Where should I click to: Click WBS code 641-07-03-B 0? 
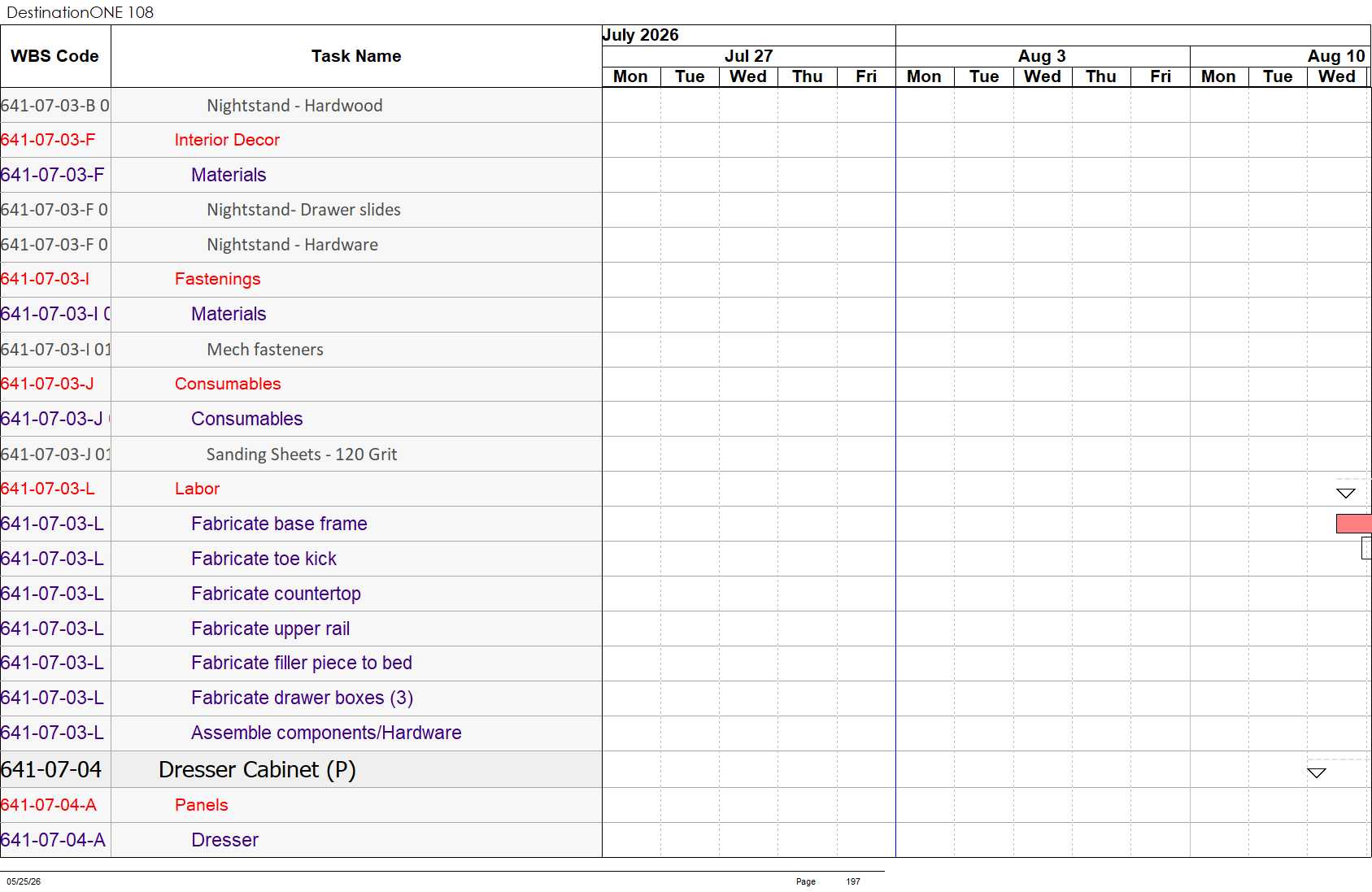point(55,106)
